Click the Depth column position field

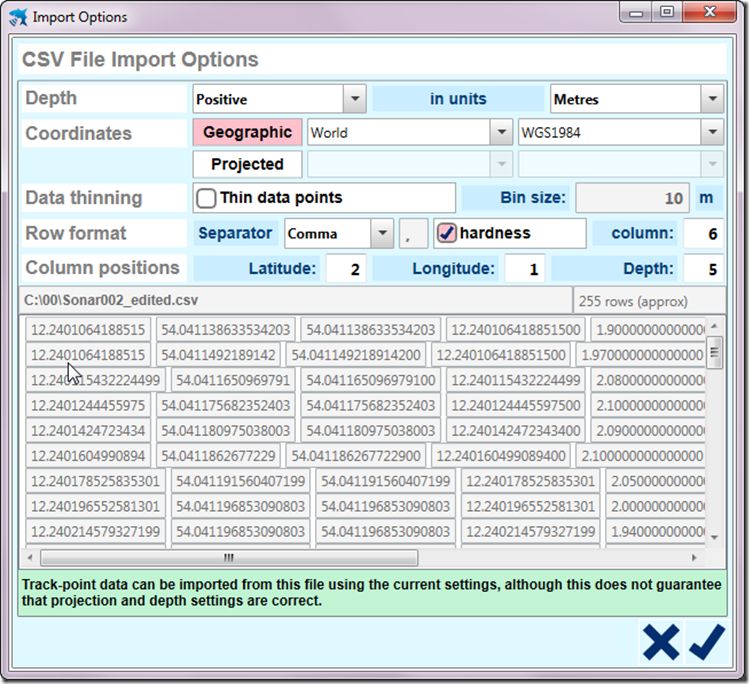[703, 268]
